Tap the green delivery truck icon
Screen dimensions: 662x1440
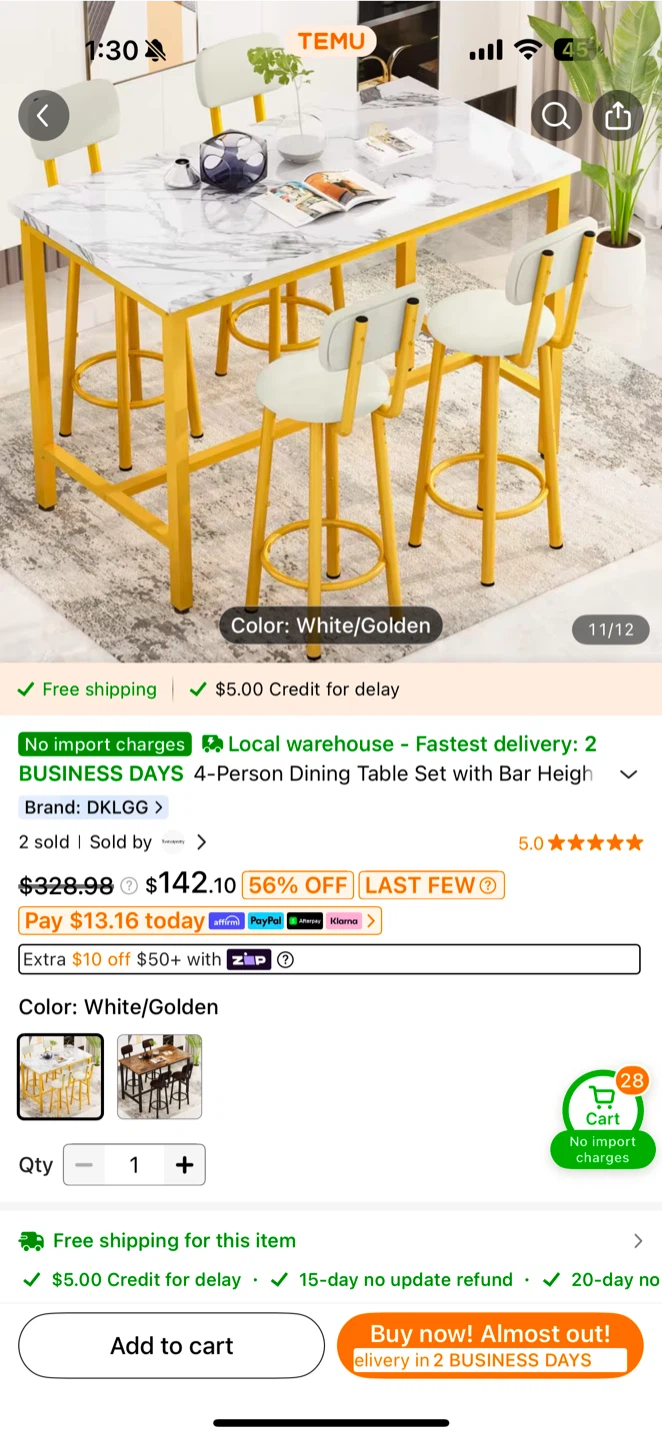30,1241
